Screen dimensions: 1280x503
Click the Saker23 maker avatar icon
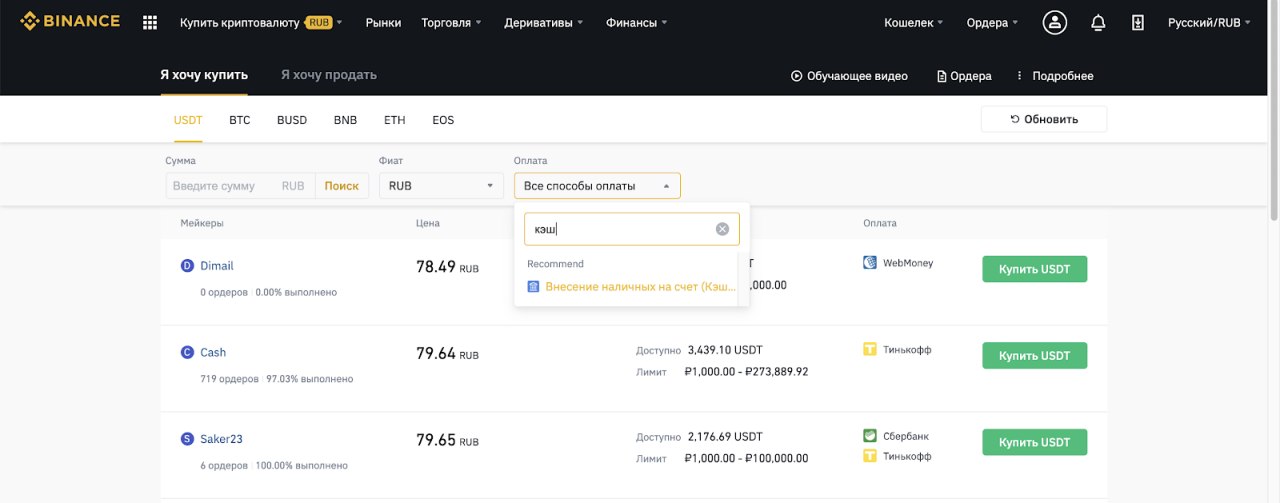coord(187,439)
